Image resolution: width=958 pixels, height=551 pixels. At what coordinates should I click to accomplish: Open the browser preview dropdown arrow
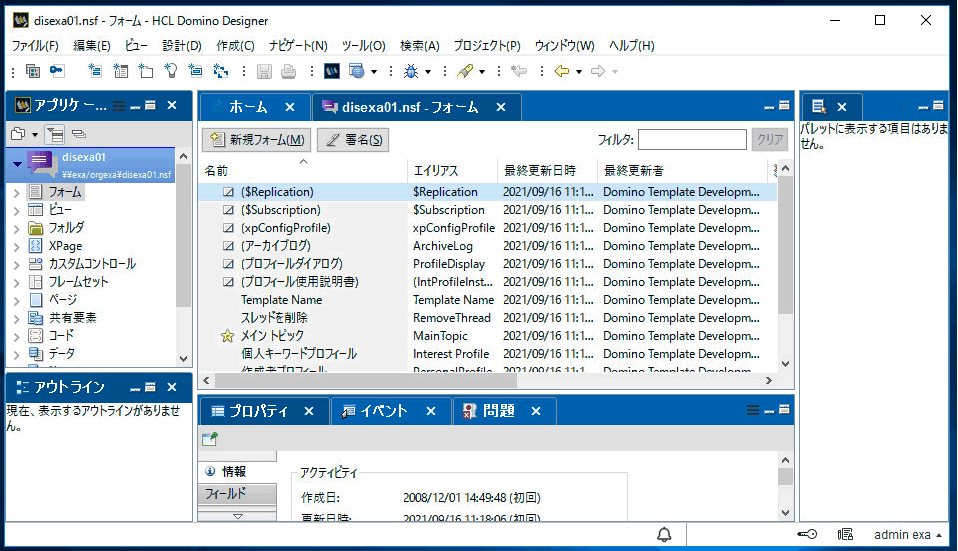pyautogui.click(x=374, y=72)
